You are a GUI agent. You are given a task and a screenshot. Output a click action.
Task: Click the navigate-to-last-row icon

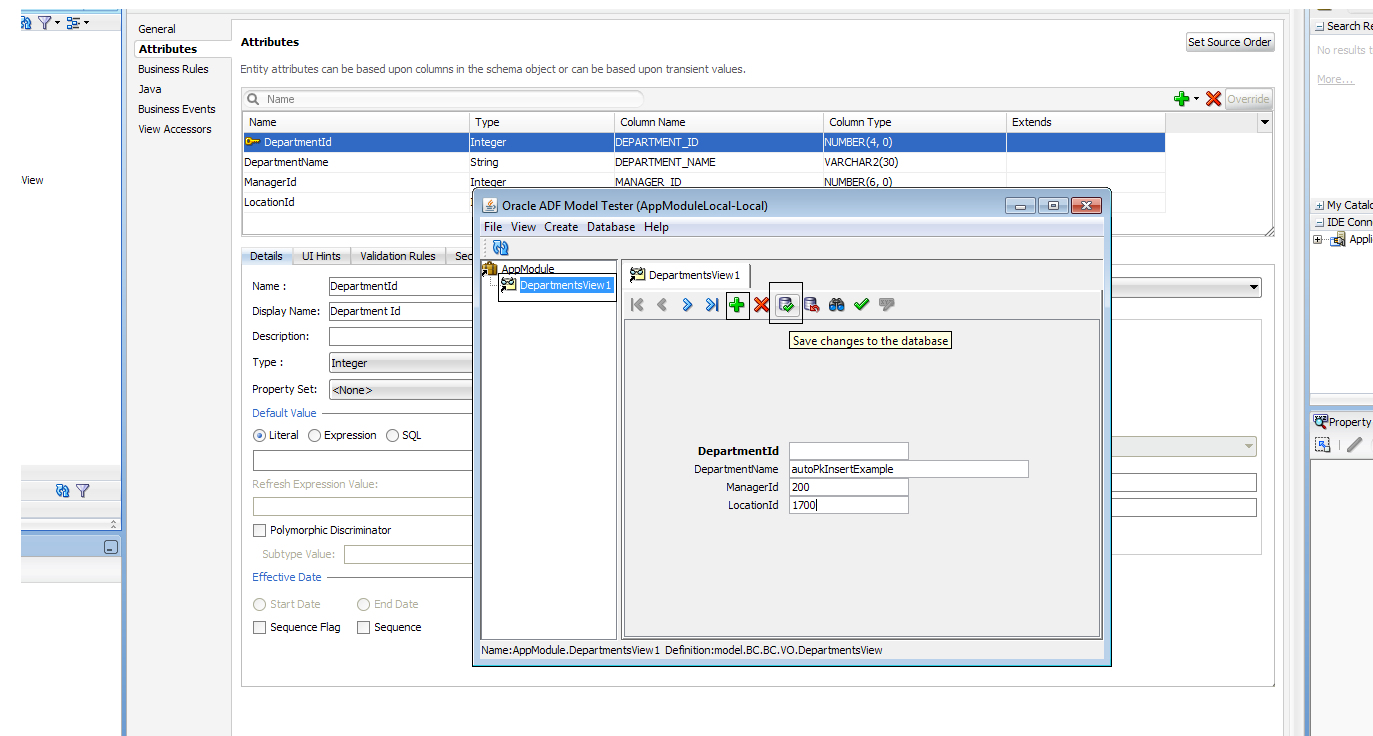711,305
